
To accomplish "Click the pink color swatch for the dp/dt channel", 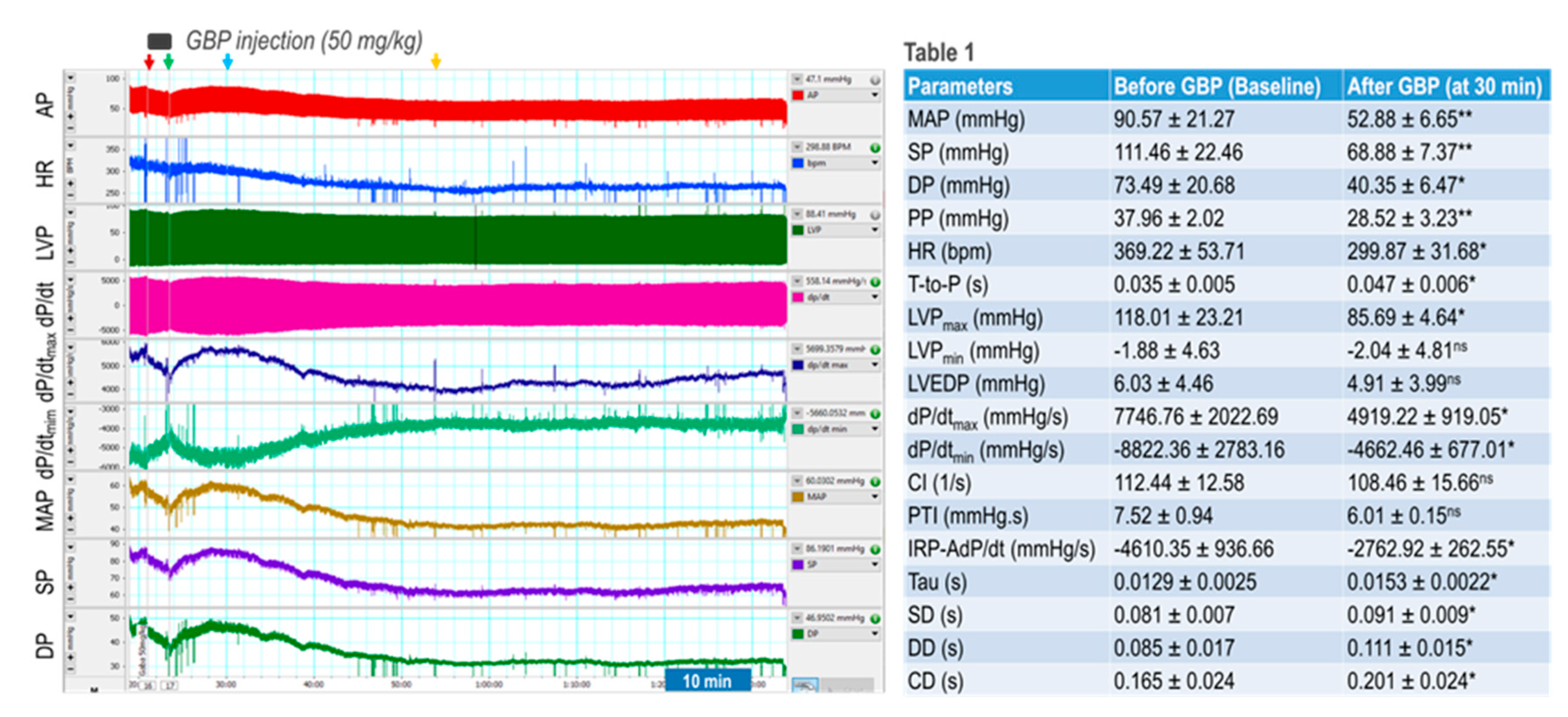I will click(798, 297).
